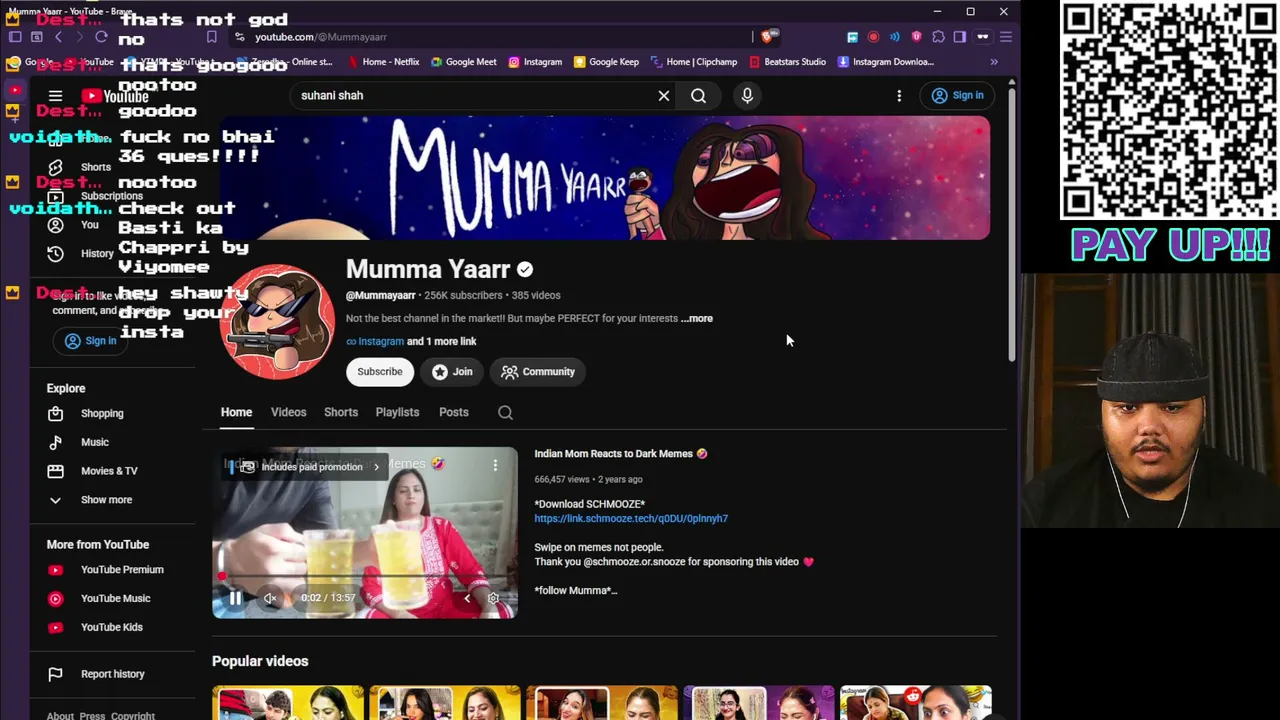This screenshot has height=720, width=1280.
Task: Click the Join membership button
Action: (x=453, y=372)
